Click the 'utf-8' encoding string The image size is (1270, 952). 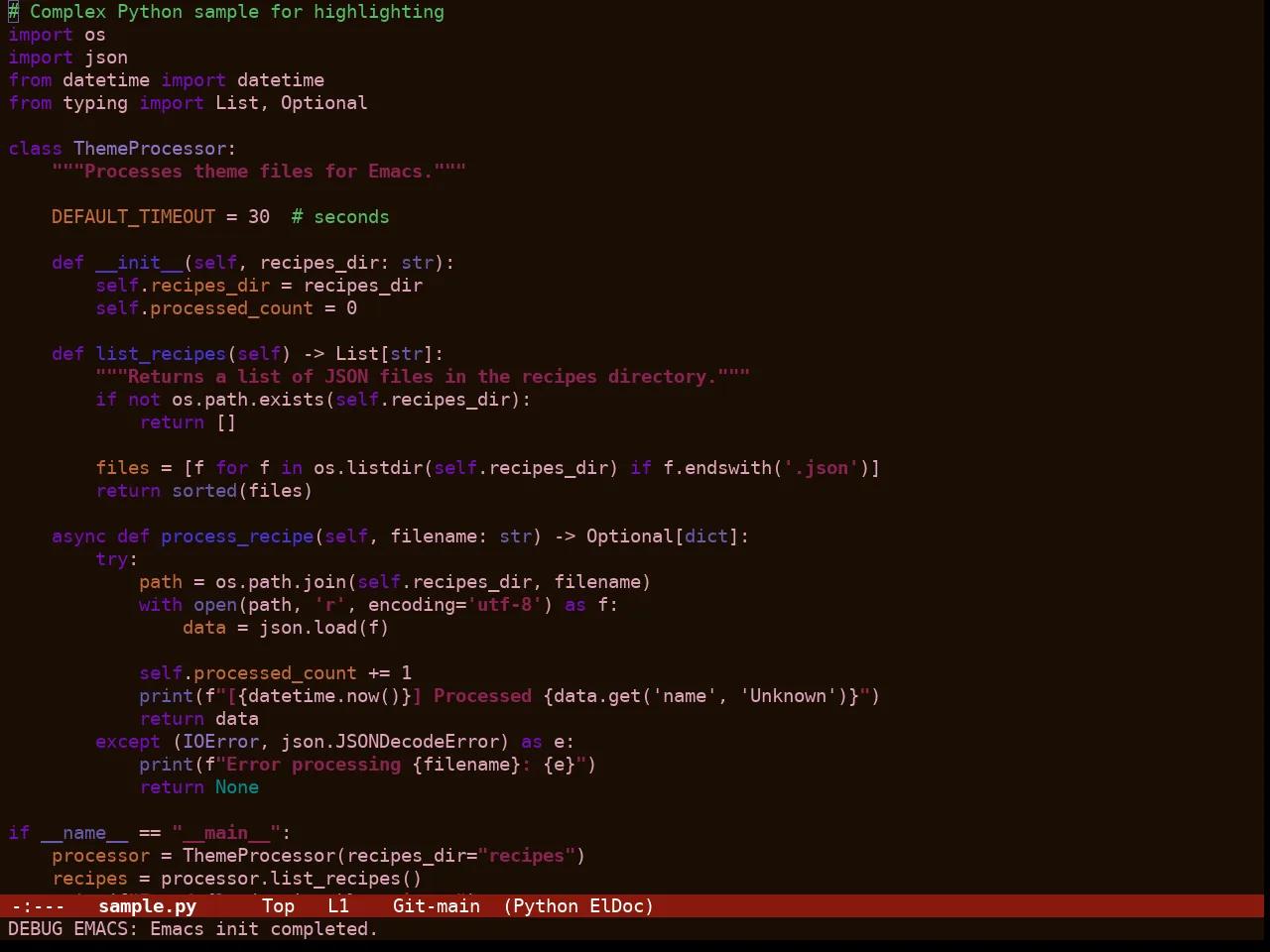click(505, 605)
